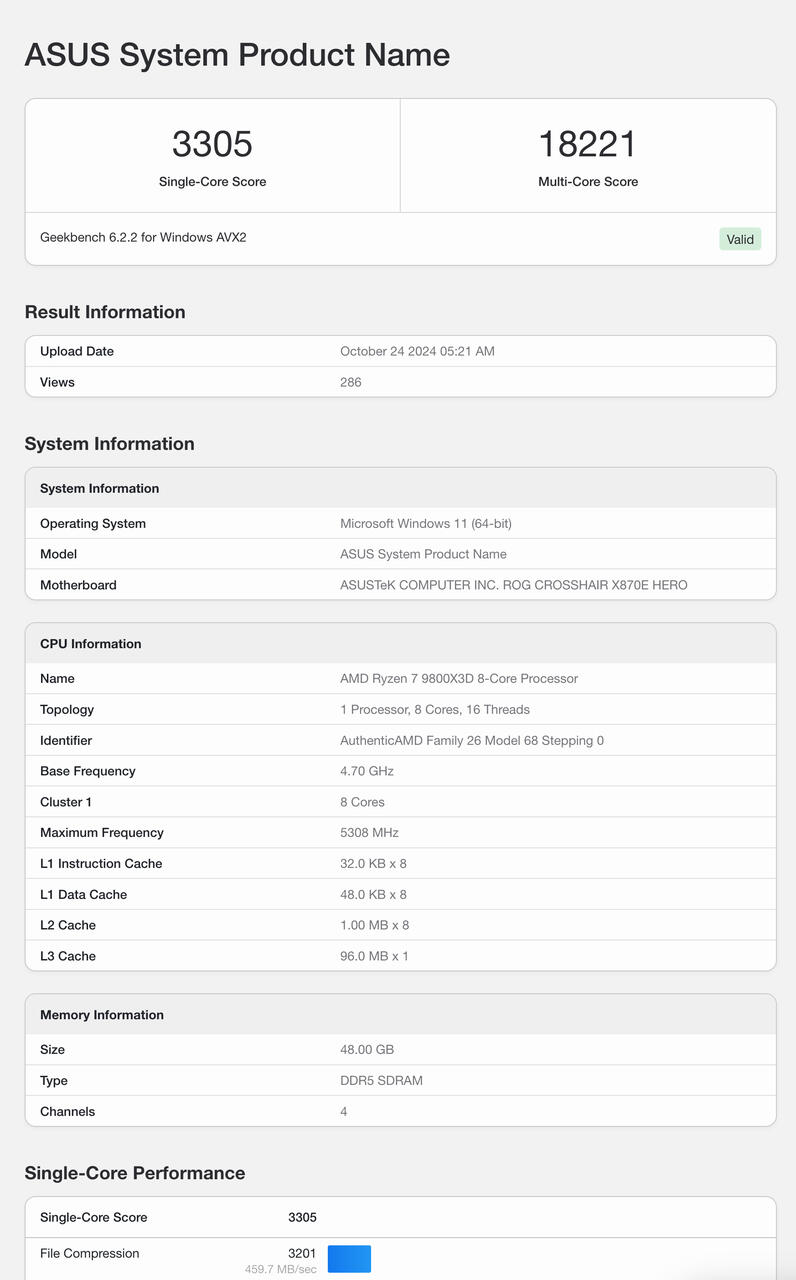The width and height of the screenshot is (796, 1280).
Task: Click the CPU 'Name' row label
Action: tap(57, 678)
